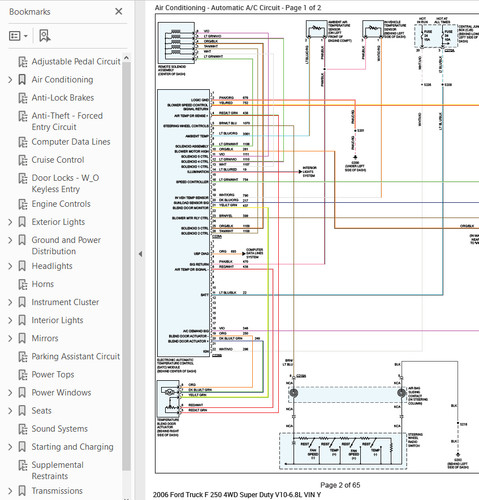Click the Adjustable Pedal Circuit bookmark icon
This screenshot has width=479, height=500.
[x=22, y=62]
